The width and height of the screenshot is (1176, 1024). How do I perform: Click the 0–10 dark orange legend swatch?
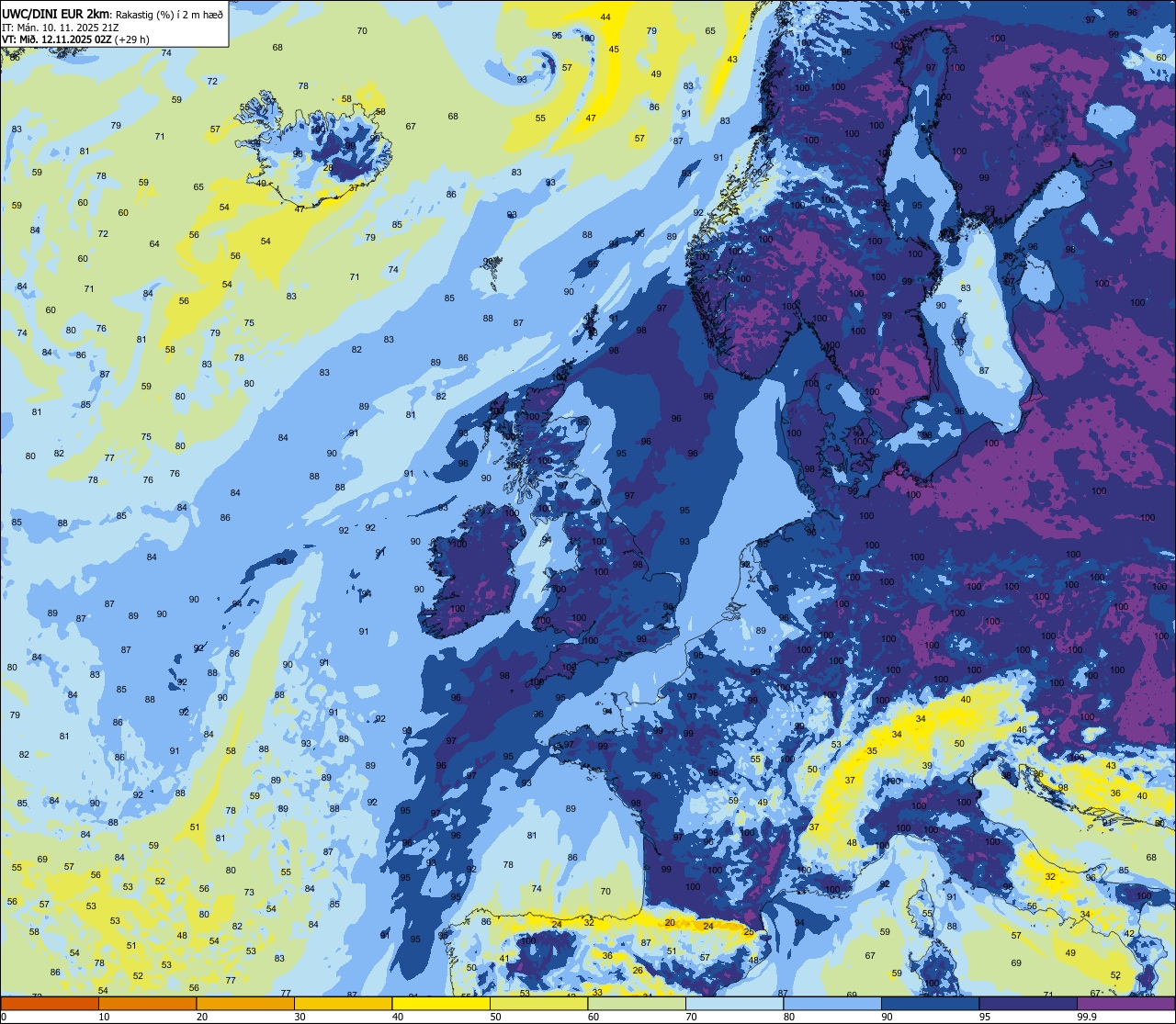pyautogui.click(x=50, y=1003)
